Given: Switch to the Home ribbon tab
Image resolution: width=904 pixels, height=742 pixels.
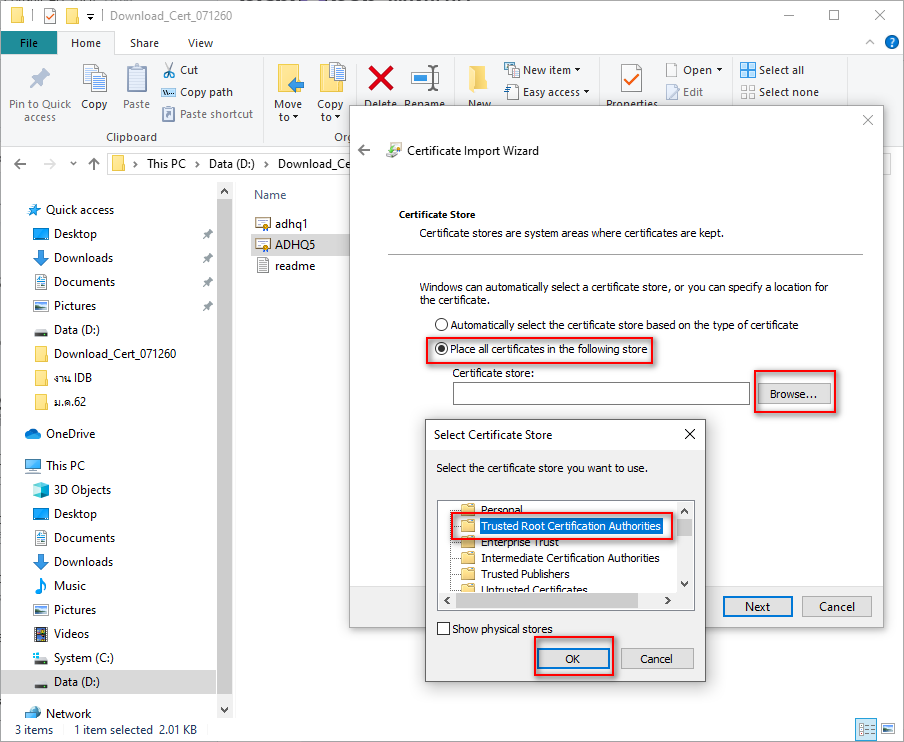Looking at the screenshot, I should [x=86, y=43].
